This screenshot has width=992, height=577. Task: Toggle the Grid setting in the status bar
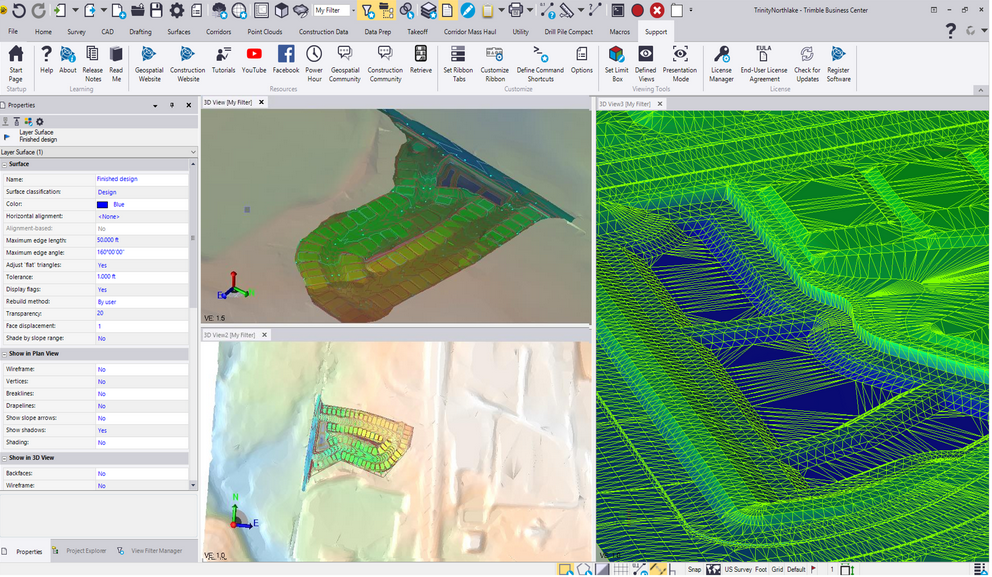[777, 569]
